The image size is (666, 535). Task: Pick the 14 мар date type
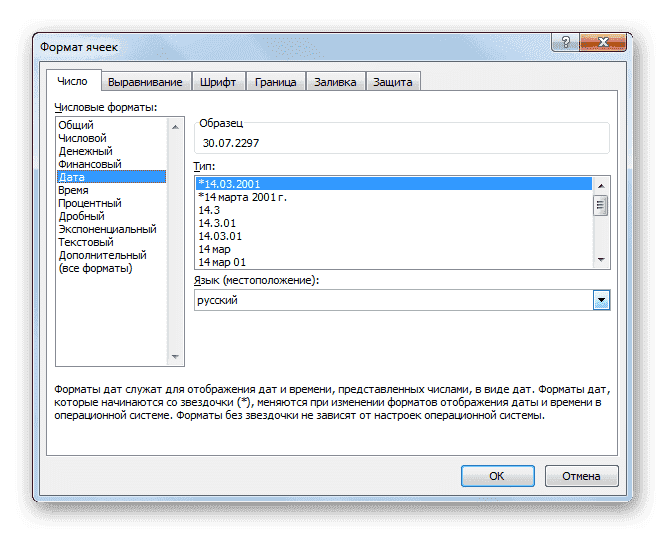394,249
